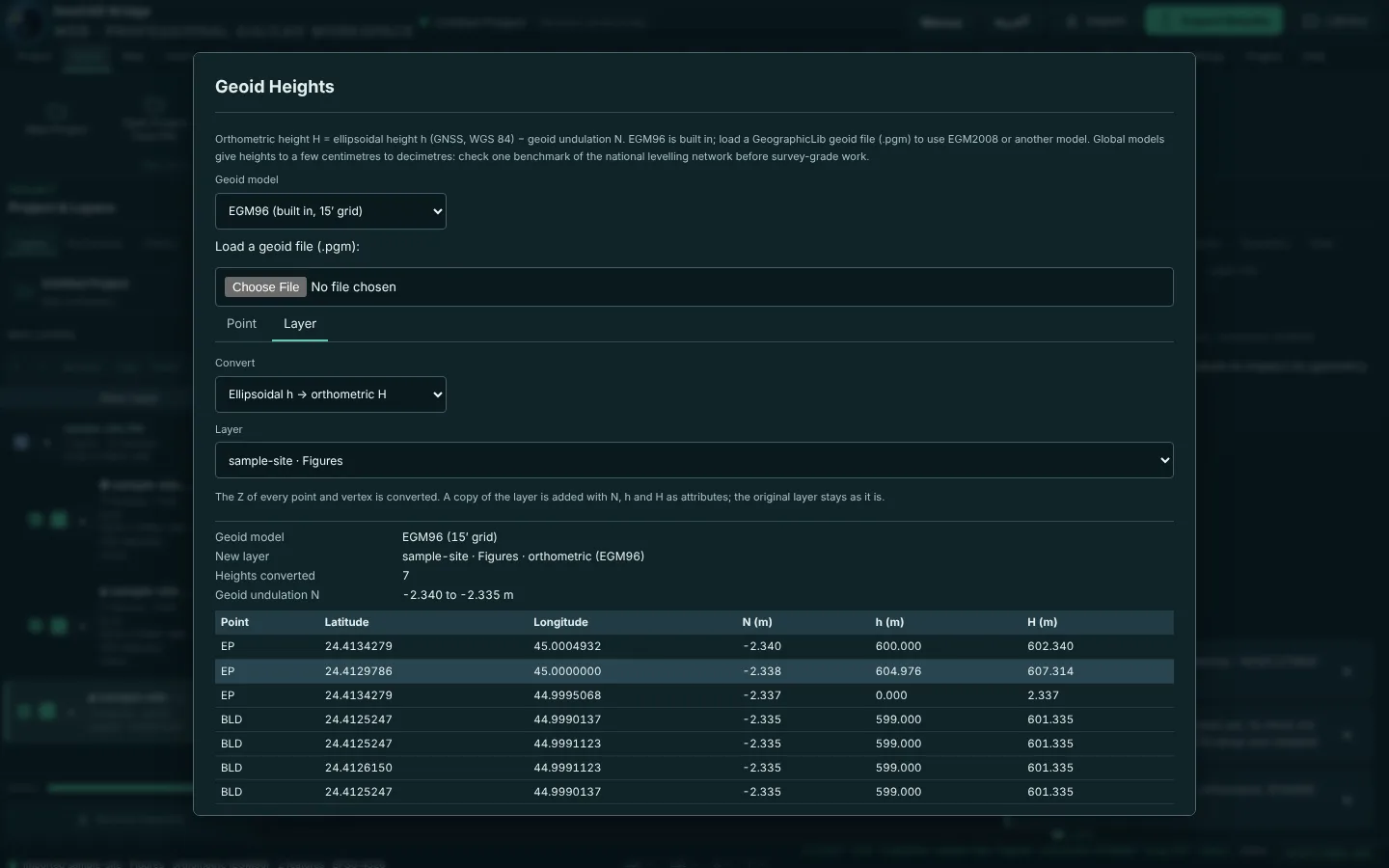Click the N value -2.340 in the table

point(762,647)
